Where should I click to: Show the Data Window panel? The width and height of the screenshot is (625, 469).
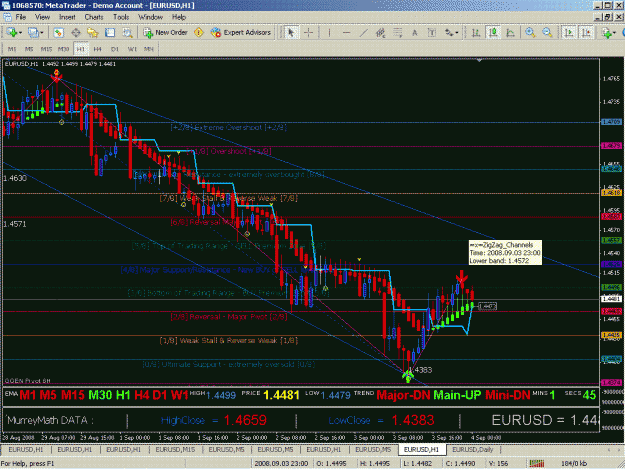coord(76,33)
